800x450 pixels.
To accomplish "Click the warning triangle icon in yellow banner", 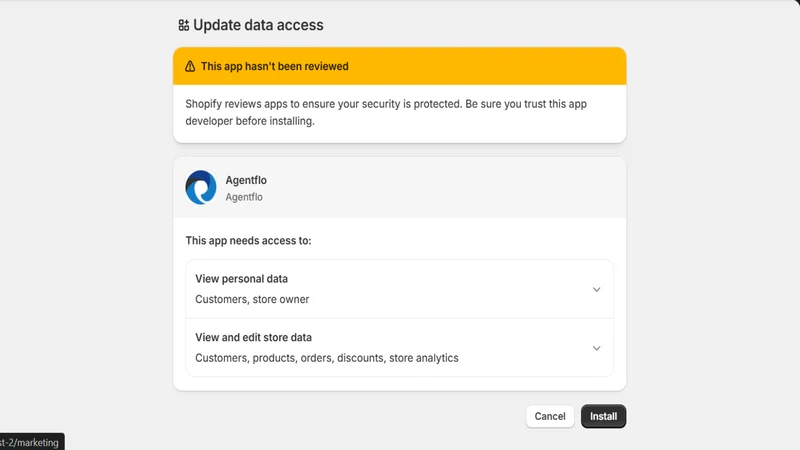I will pyautogui.click(x=190, y=66).
